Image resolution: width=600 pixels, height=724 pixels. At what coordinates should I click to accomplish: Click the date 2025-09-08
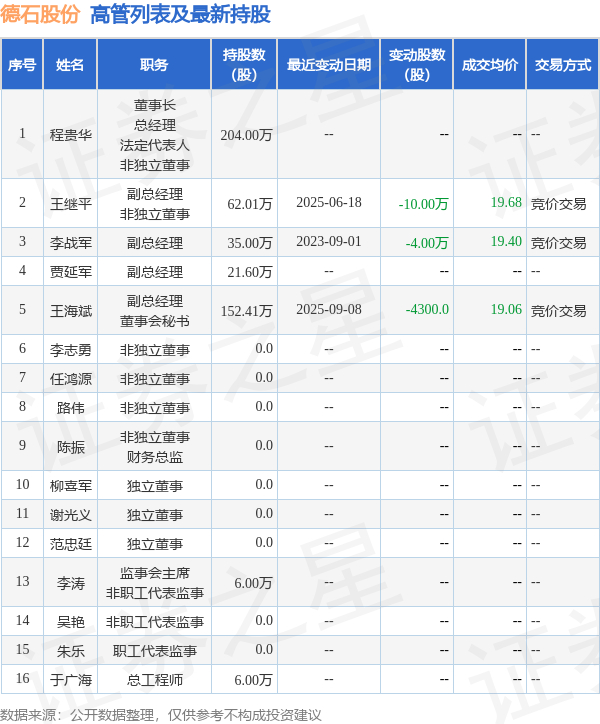[x=329, y=309]
